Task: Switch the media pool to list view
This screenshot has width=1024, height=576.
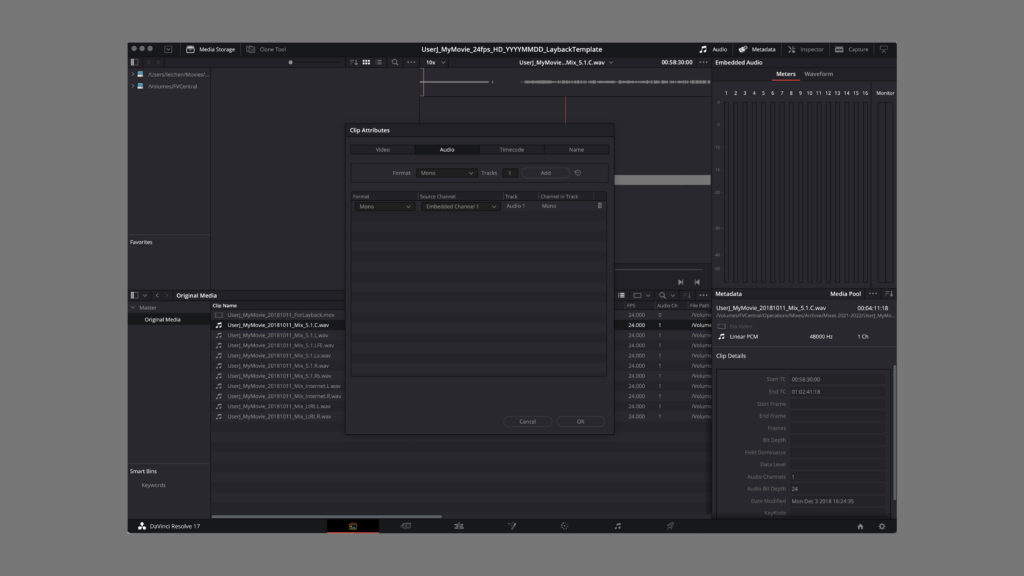Action: [621, 295]
